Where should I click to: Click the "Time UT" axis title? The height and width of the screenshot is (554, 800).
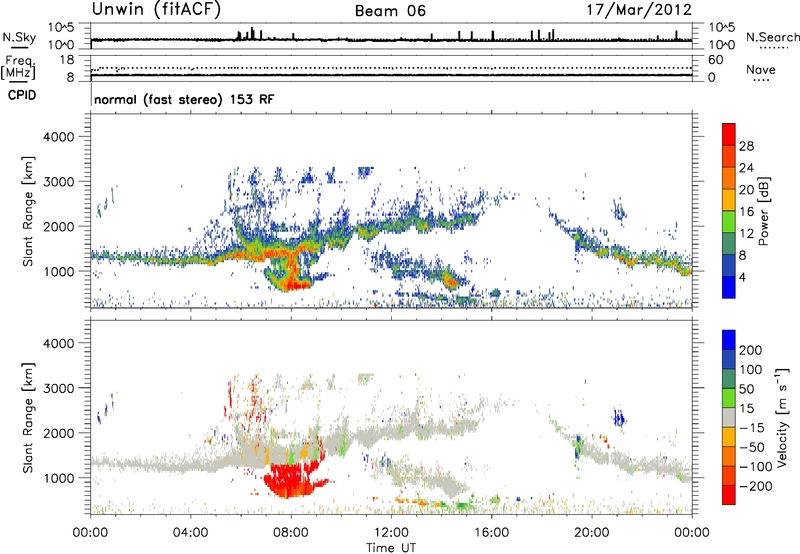point(391,548)
